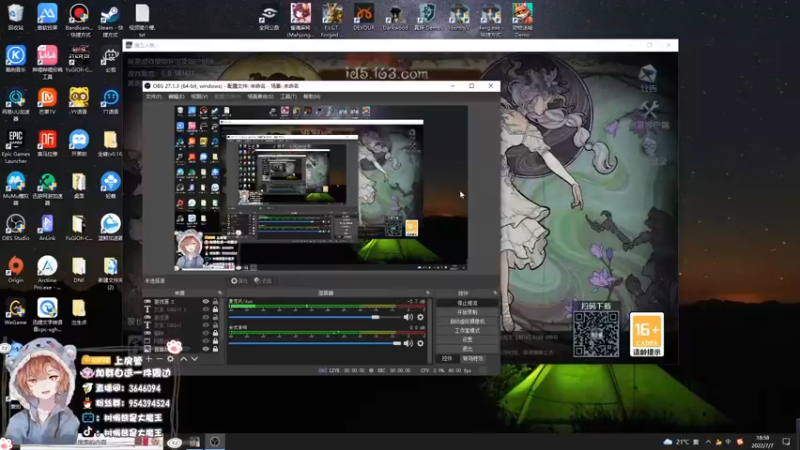Open the Bandicam desktop shortcut

79,20
